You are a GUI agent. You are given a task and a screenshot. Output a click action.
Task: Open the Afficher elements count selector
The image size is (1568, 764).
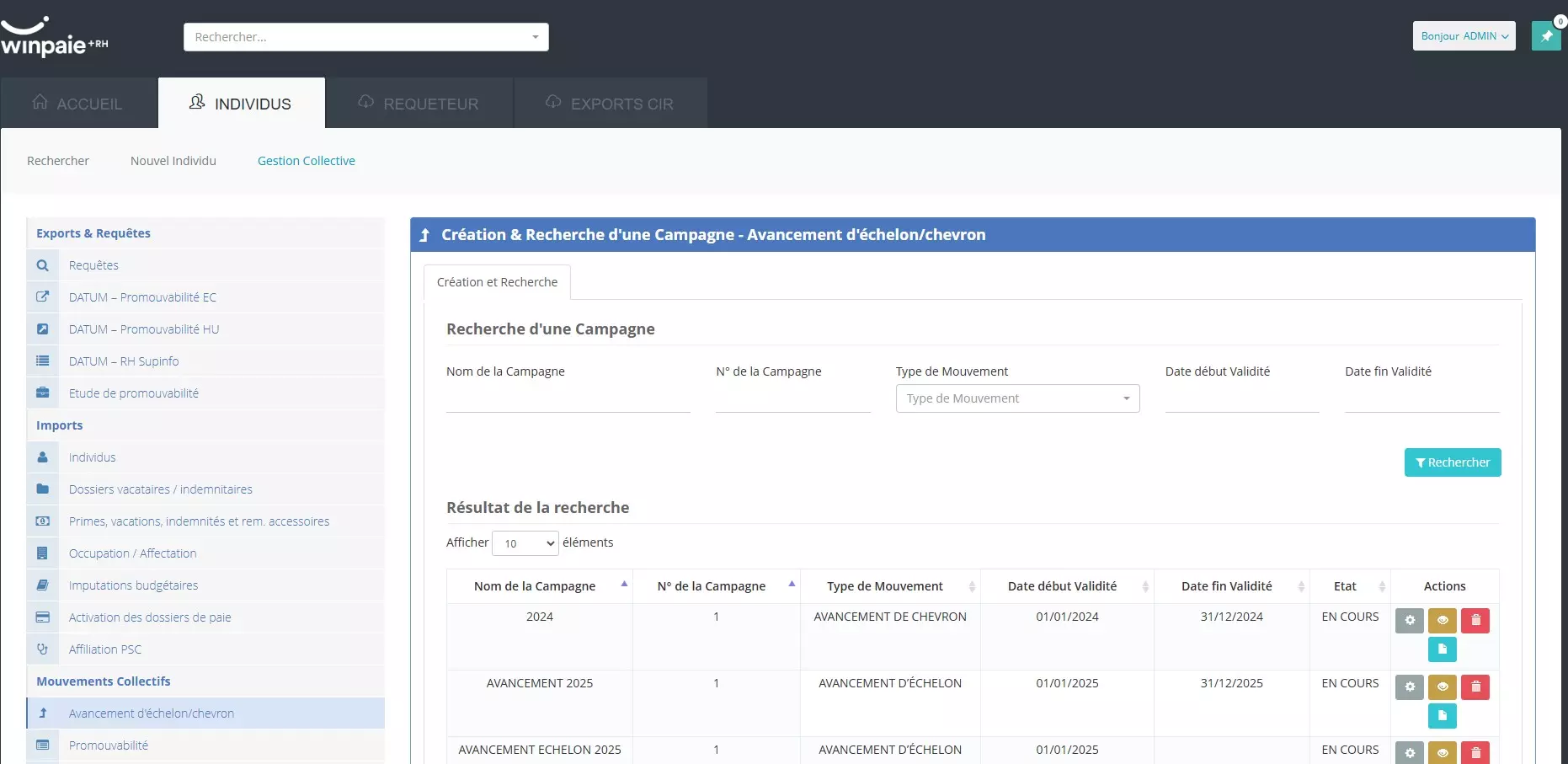click(525, 543)
